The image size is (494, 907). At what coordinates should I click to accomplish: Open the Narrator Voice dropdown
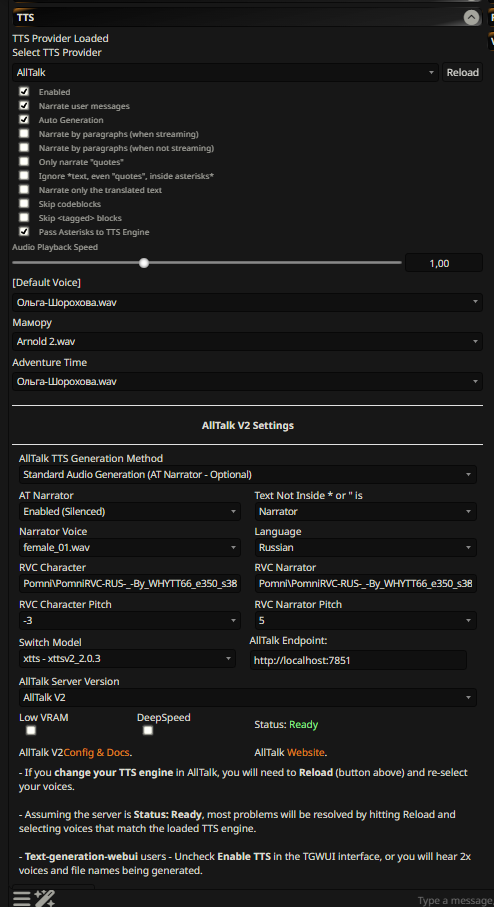(130, 547)
